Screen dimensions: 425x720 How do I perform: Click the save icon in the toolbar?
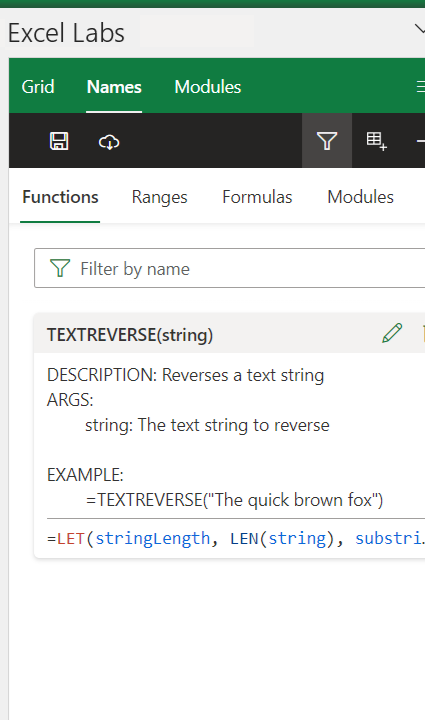tap(59, 141)
